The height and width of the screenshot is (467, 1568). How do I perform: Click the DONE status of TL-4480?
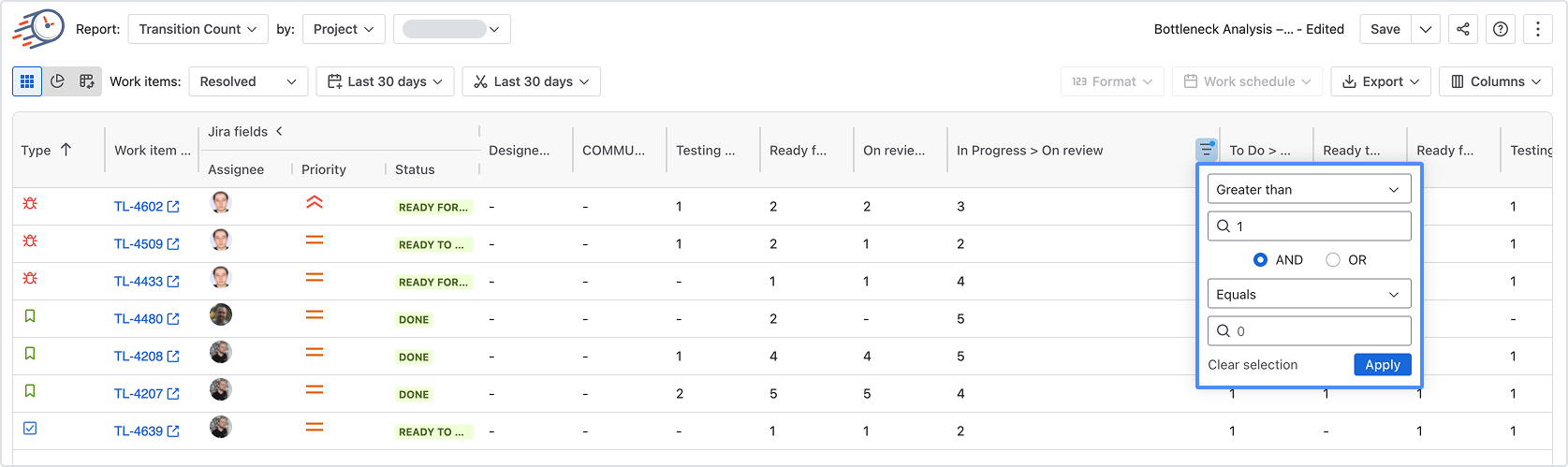[414, 319]
